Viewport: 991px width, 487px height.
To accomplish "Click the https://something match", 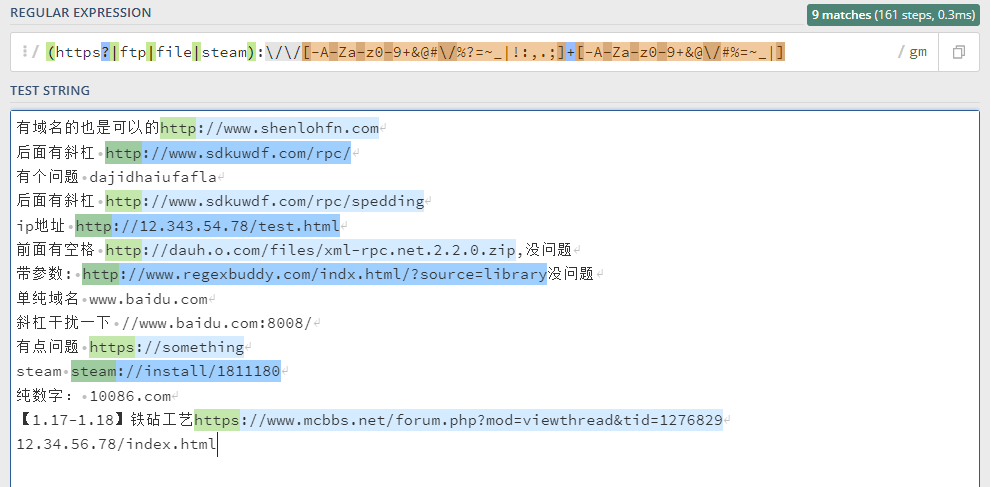I will (167, 347).
